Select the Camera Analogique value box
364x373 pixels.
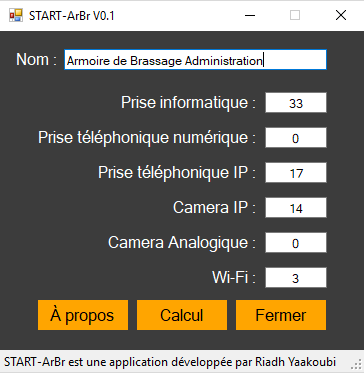tap(296, 243)
